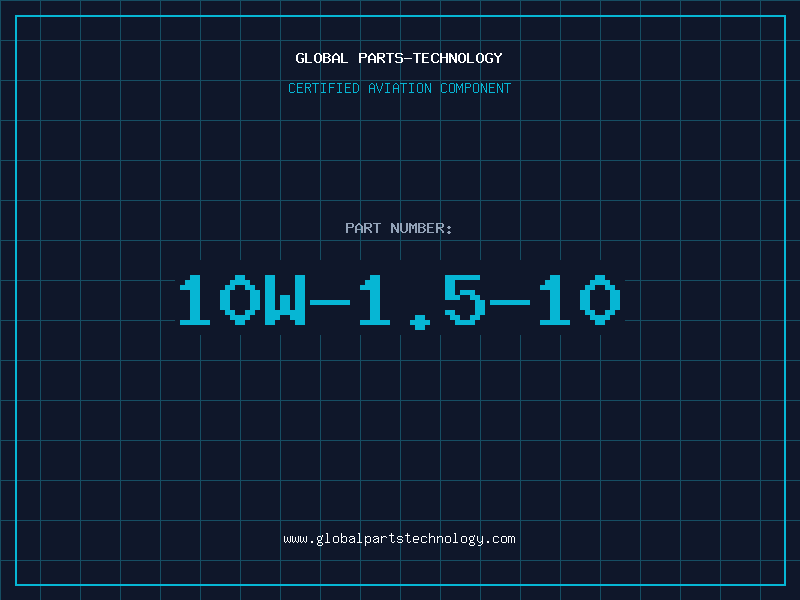Open the www.globalpartstechnology.com link
Screen dimensions: 800x600
(x=399, y=539)
